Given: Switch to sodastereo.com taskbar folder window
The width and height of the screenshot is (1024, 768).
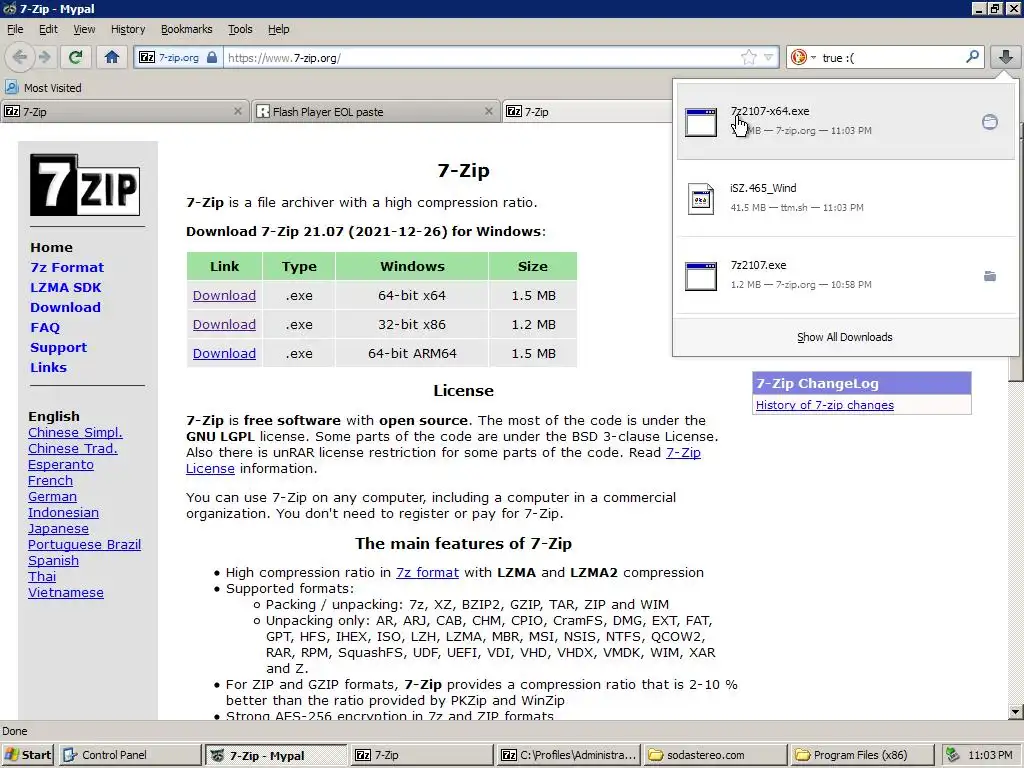Looking at the screenshot, I should coord(713,755).
